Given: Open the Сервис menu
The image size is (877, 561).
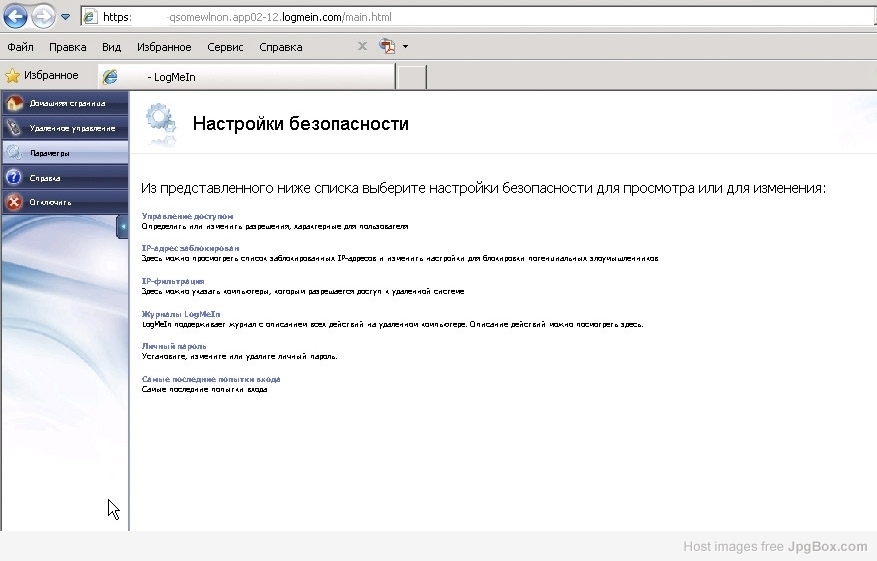Looking at the screenshot, I should [x=225, y=47].
